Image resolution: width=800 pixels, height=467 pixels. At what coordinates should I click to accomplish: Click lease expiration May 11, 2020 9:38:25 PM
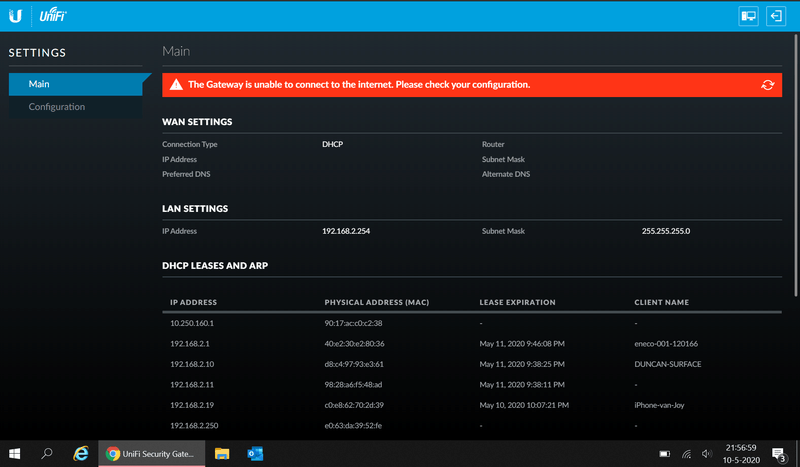pos(522,364)
